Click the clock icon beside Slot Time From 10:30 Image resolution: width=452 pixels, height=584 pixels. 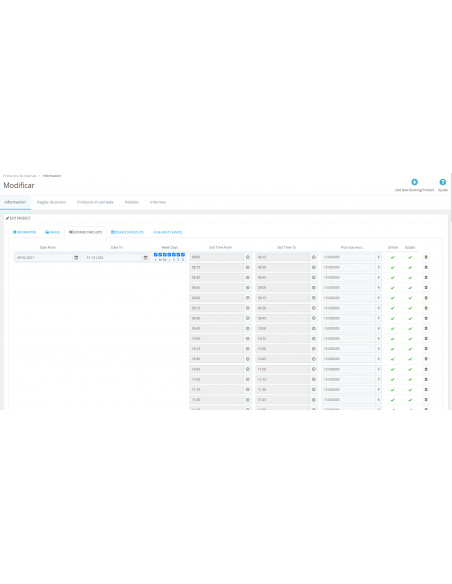tap(248, 359)
